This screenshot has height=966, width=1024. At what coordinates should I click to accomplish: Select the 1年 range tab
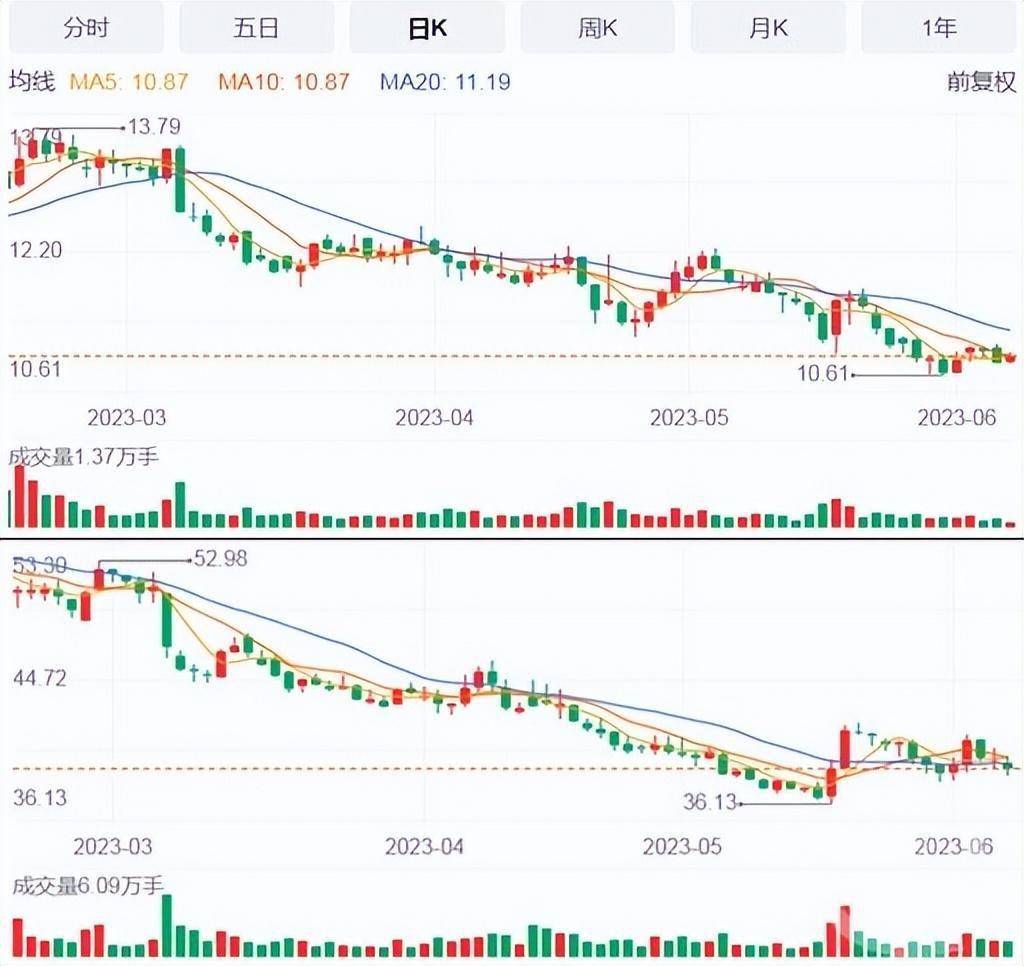point(939,28)
